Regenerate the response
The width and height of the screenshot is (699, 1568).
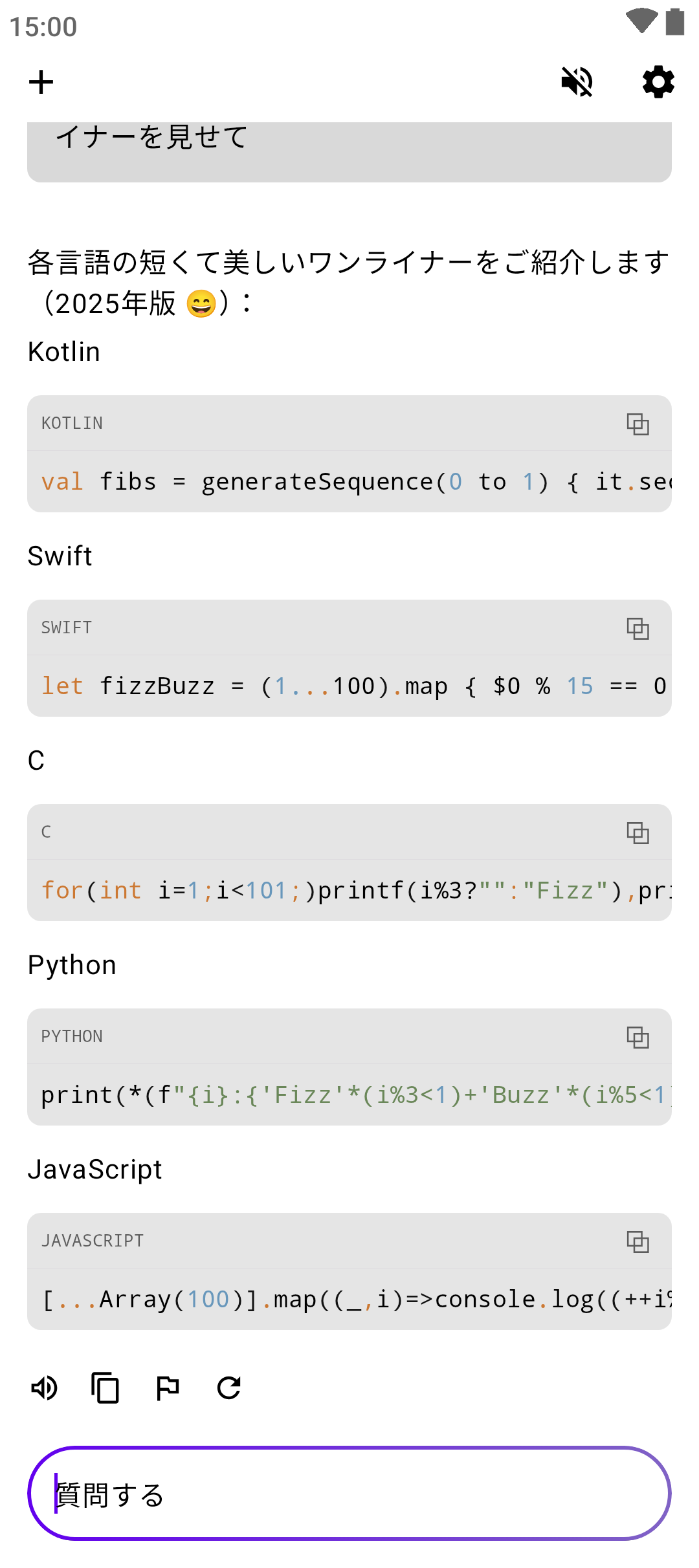point(229,1388)
